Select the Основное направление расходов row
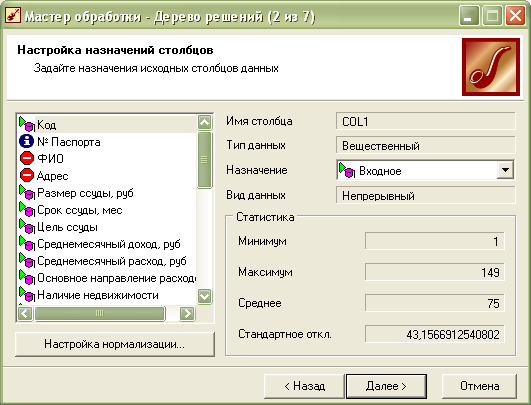The image size is (531, 405). coord(107,278)
